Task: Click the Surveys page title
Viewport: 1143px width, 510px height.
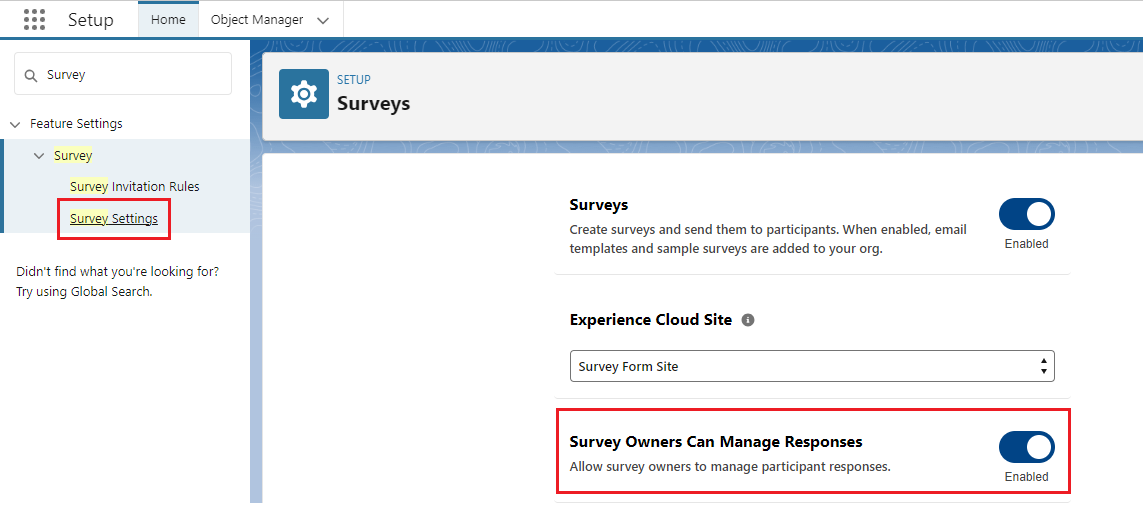Action: click(373, 103)
